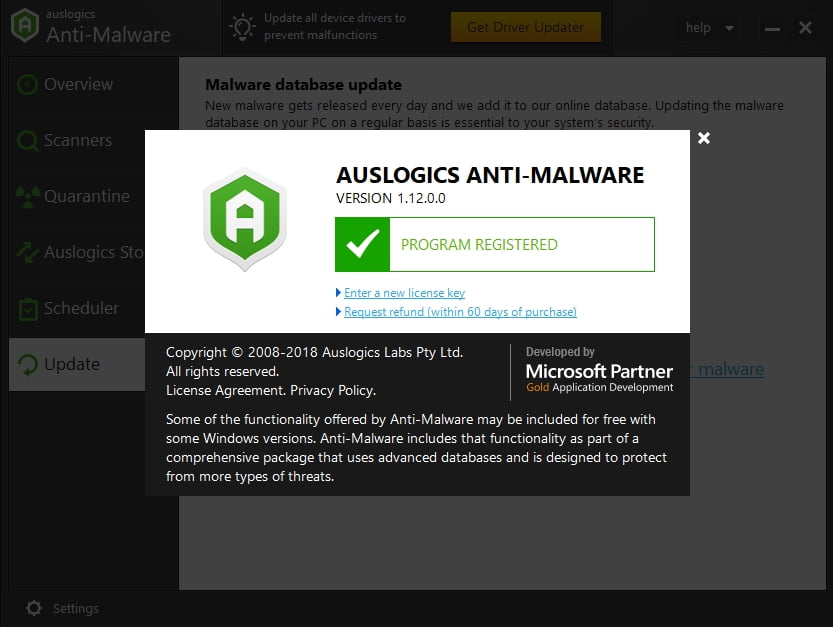Click the License Agreement link

pos(226,391)
